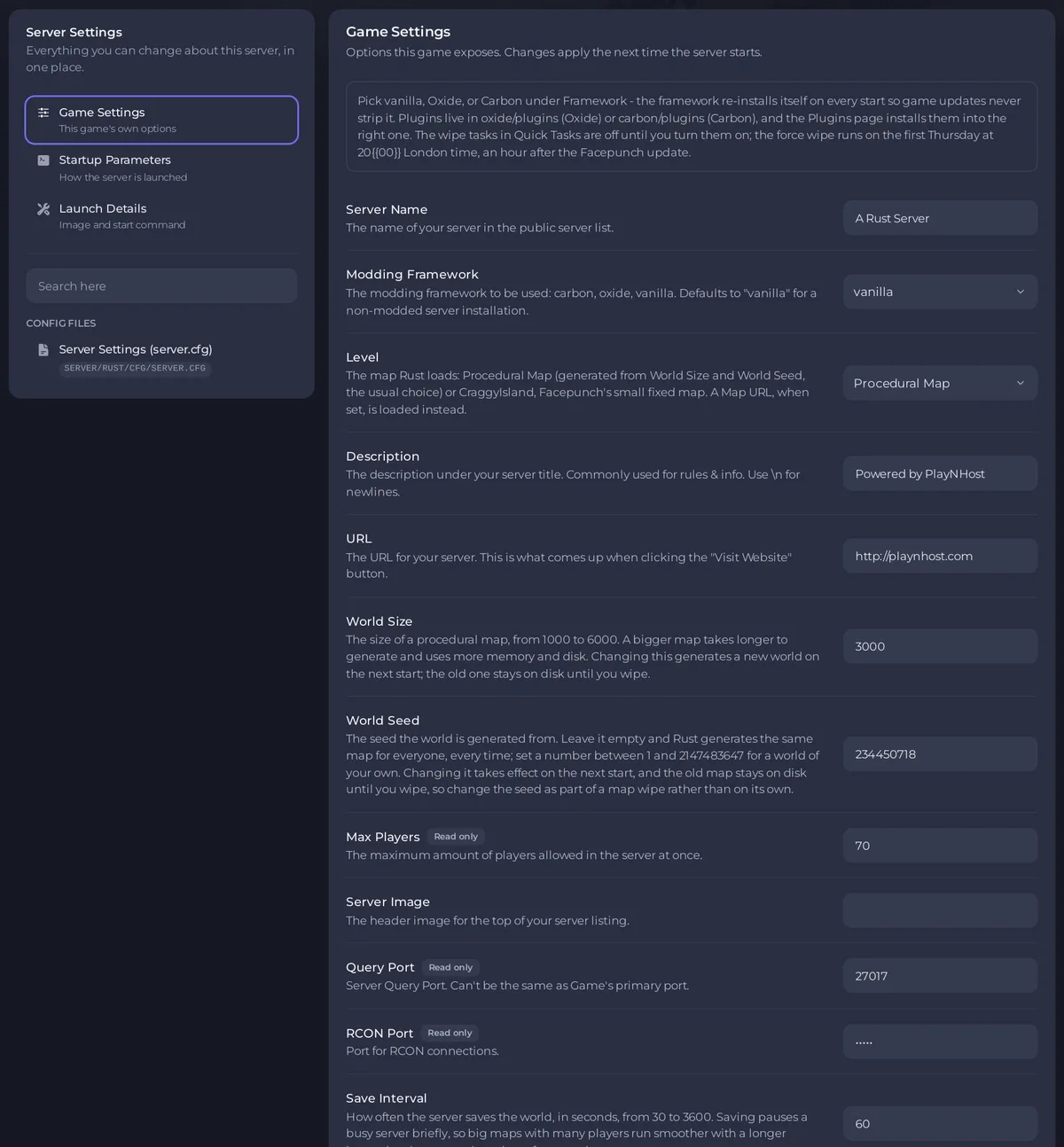
Task: Open the Game Settings section
Action: 161,120
